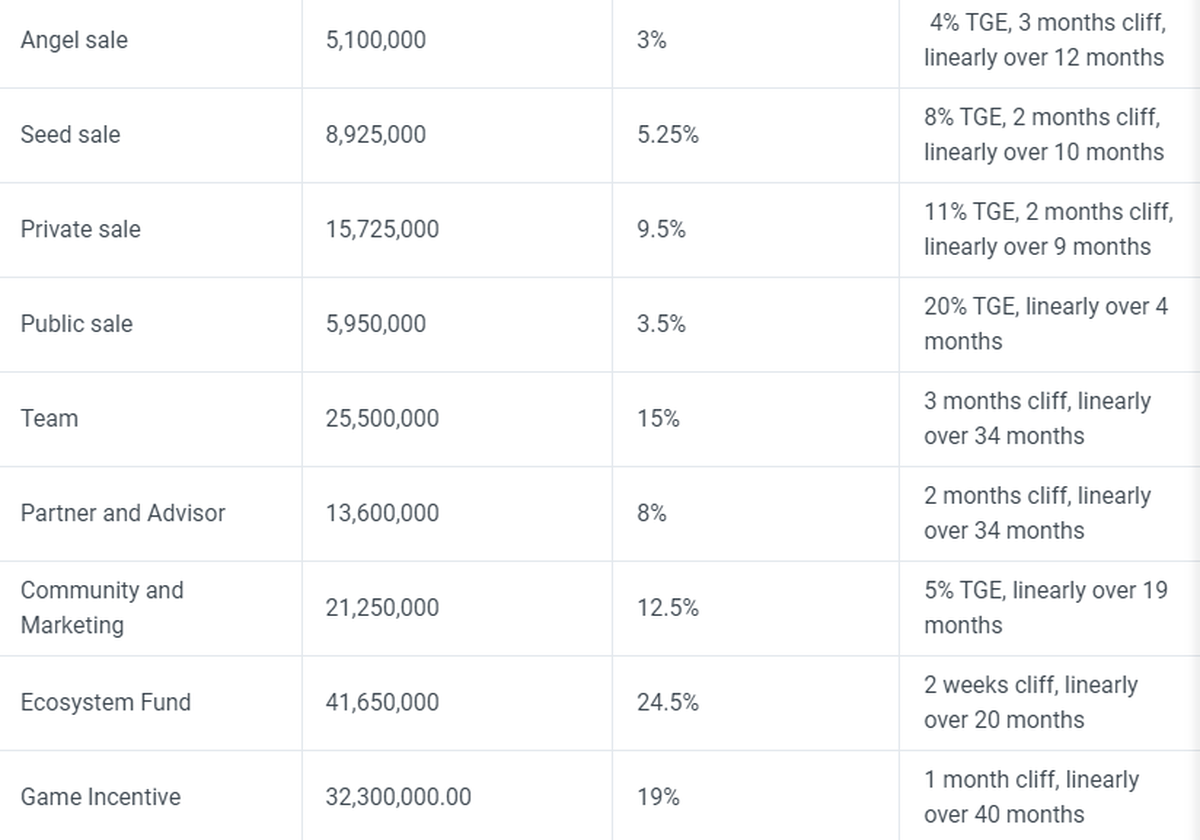
Task: Select the 32,300,000.00 amount cell
Action: (398, 797)
